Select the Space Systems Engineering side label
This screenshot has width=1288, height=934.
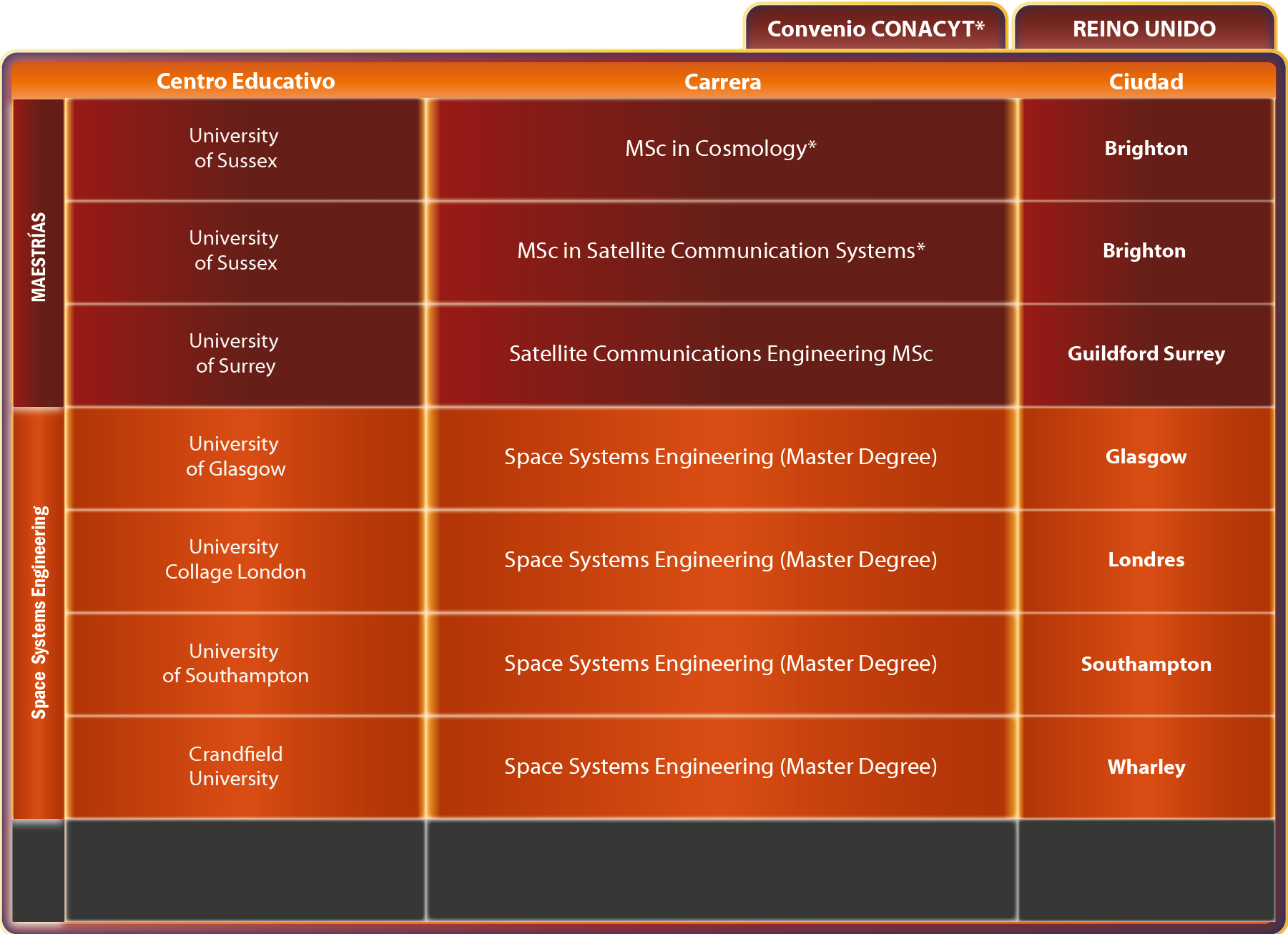[39, 612]
